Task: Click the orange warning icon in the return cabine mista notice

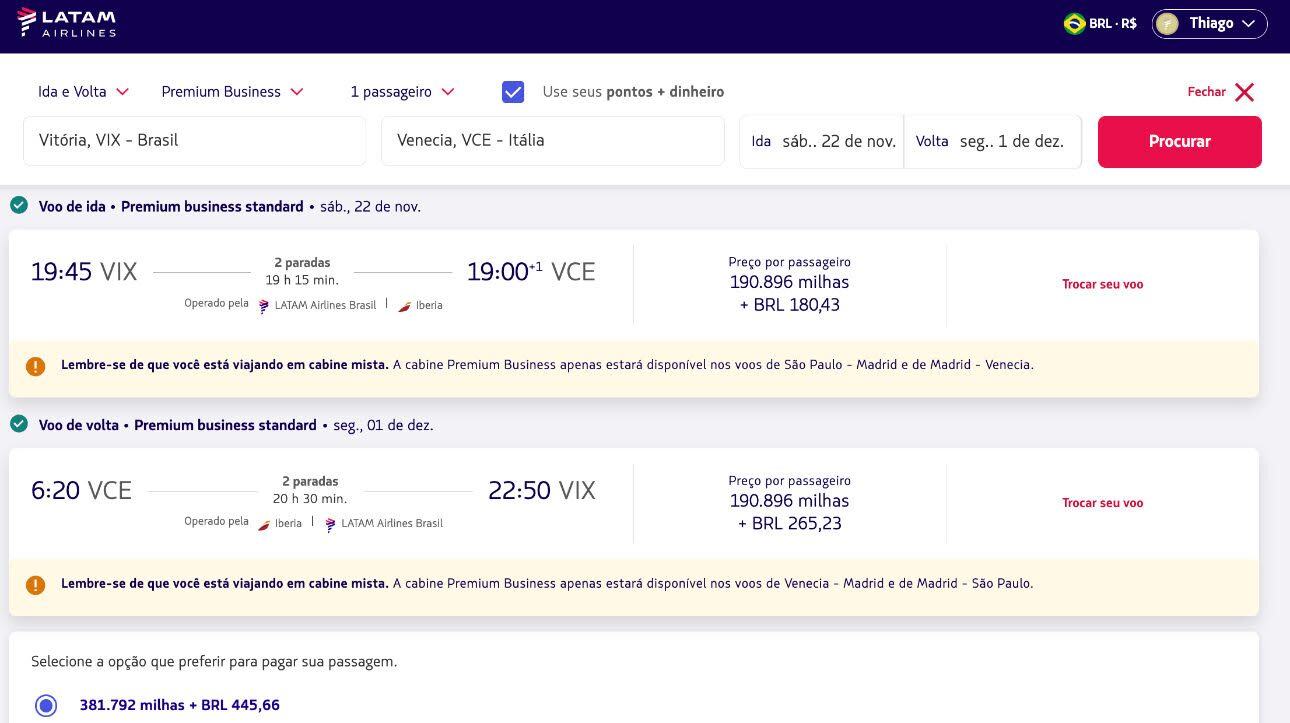Action: (36, 585)
